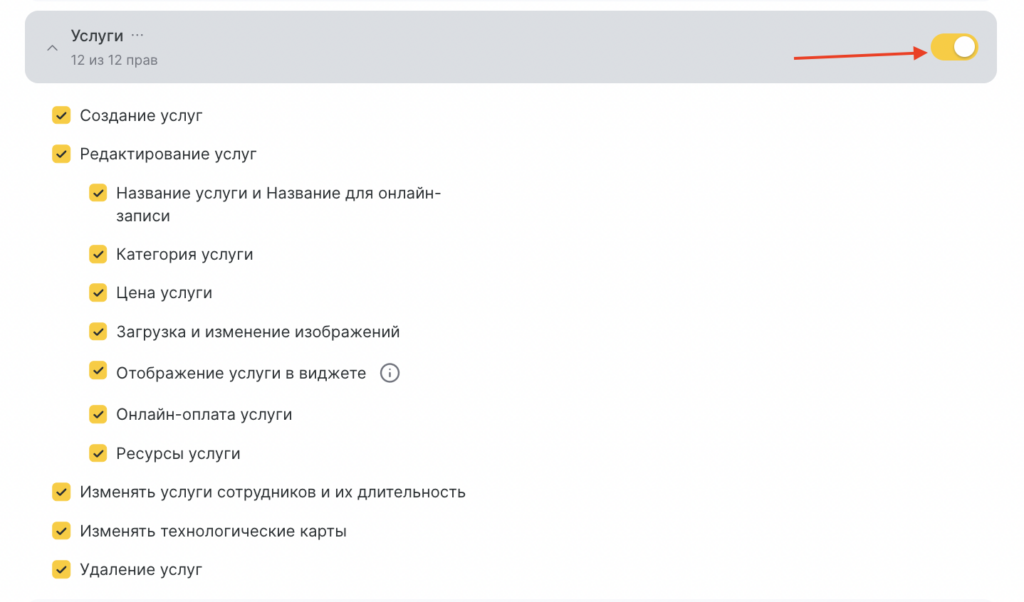Click the '12 из 12 прав' counter text
The image size is (1024, 602).
tap(114, 60)
